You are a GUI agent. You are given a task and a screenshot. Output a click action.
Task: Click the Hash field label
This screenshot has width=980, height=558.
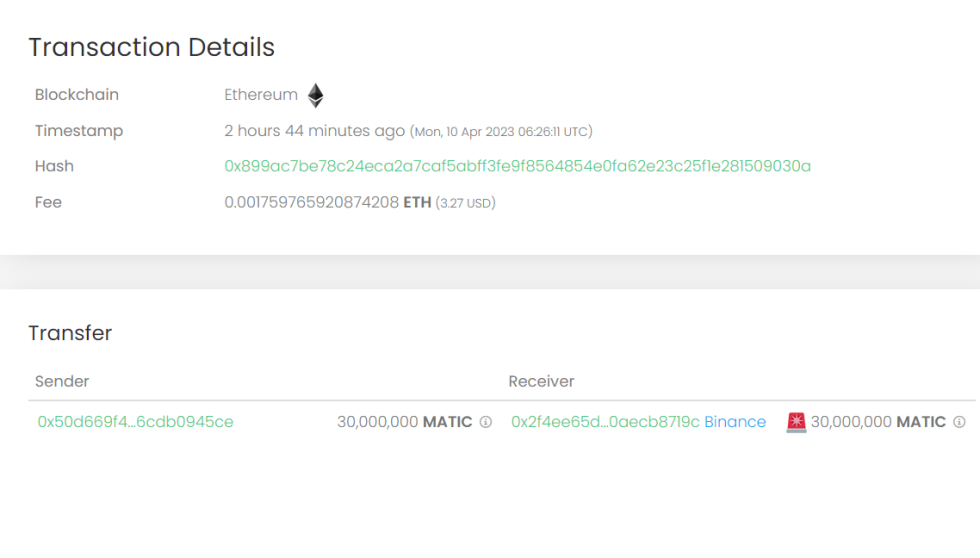point(54,166)
